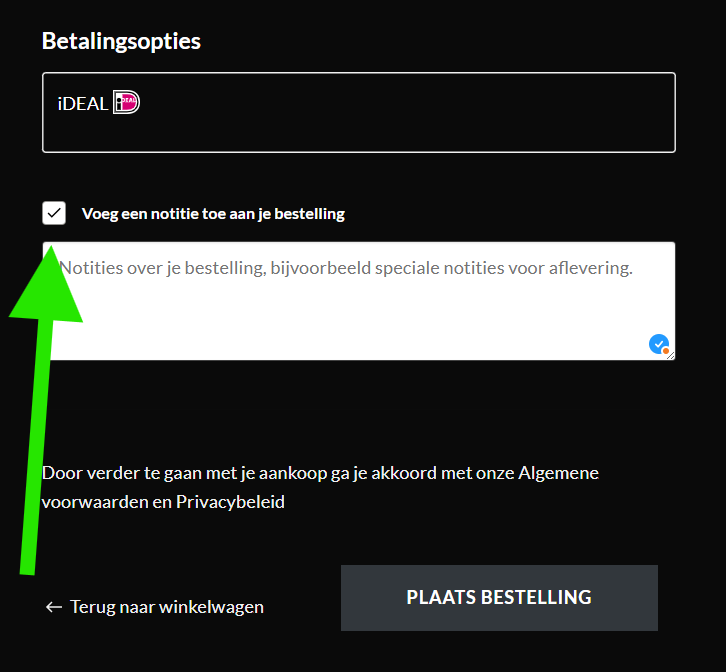The width and height of the screenshot is (726, 672).
Task: Open the Privacybeleid link
Action: pos(230,502)
